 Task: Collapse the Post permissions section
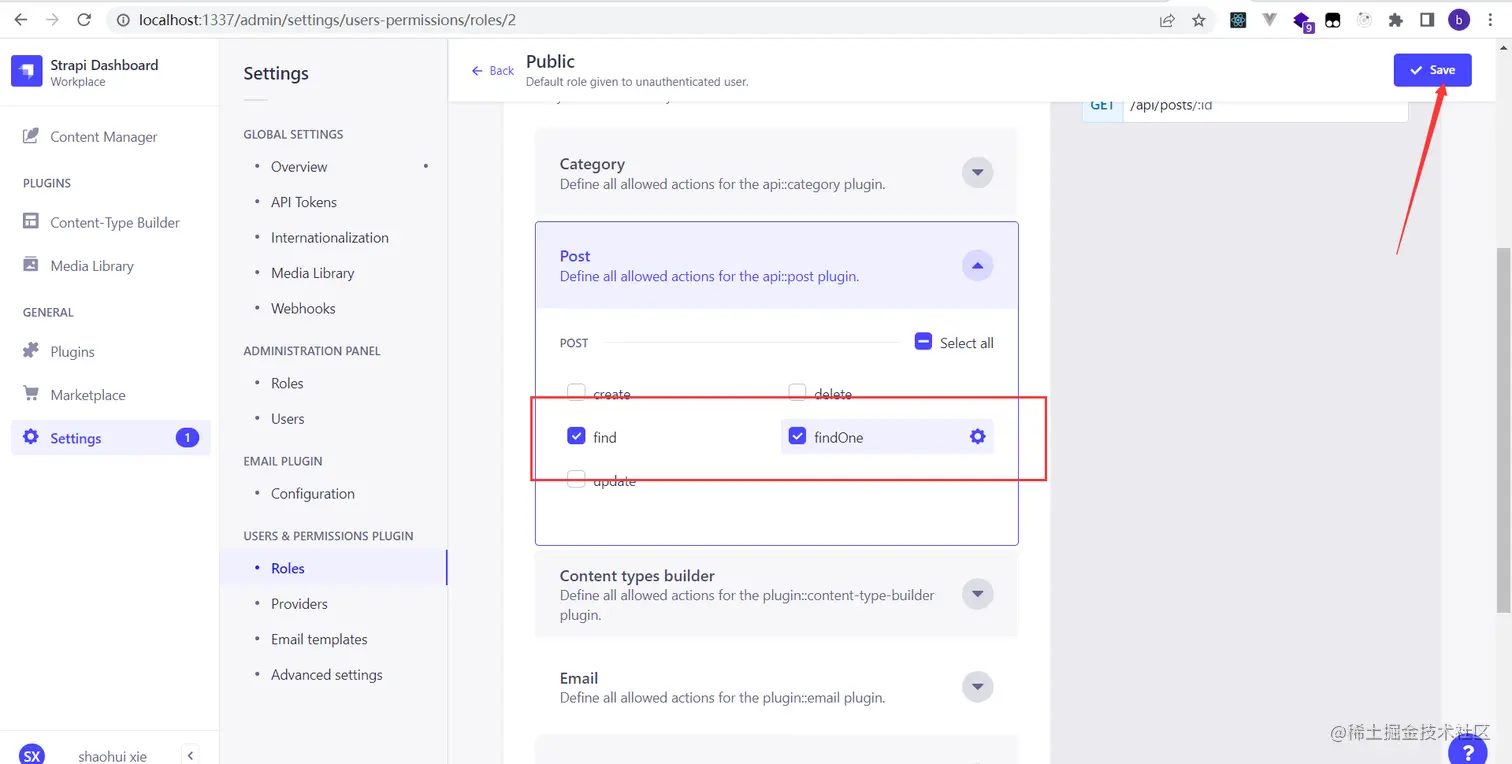977,265
